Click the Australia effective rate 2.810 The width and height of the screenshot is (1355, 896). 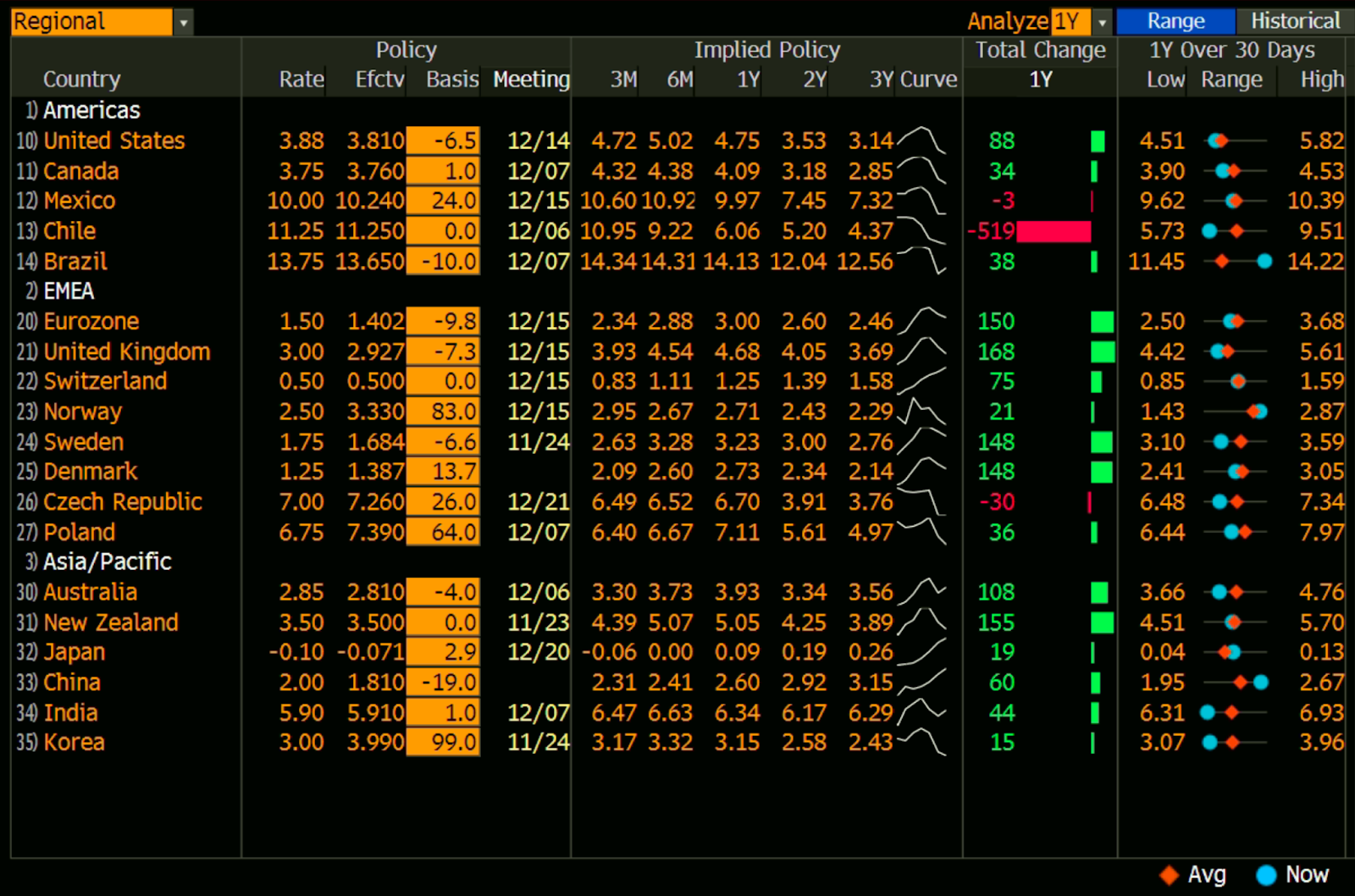click(x=375, y=592)
